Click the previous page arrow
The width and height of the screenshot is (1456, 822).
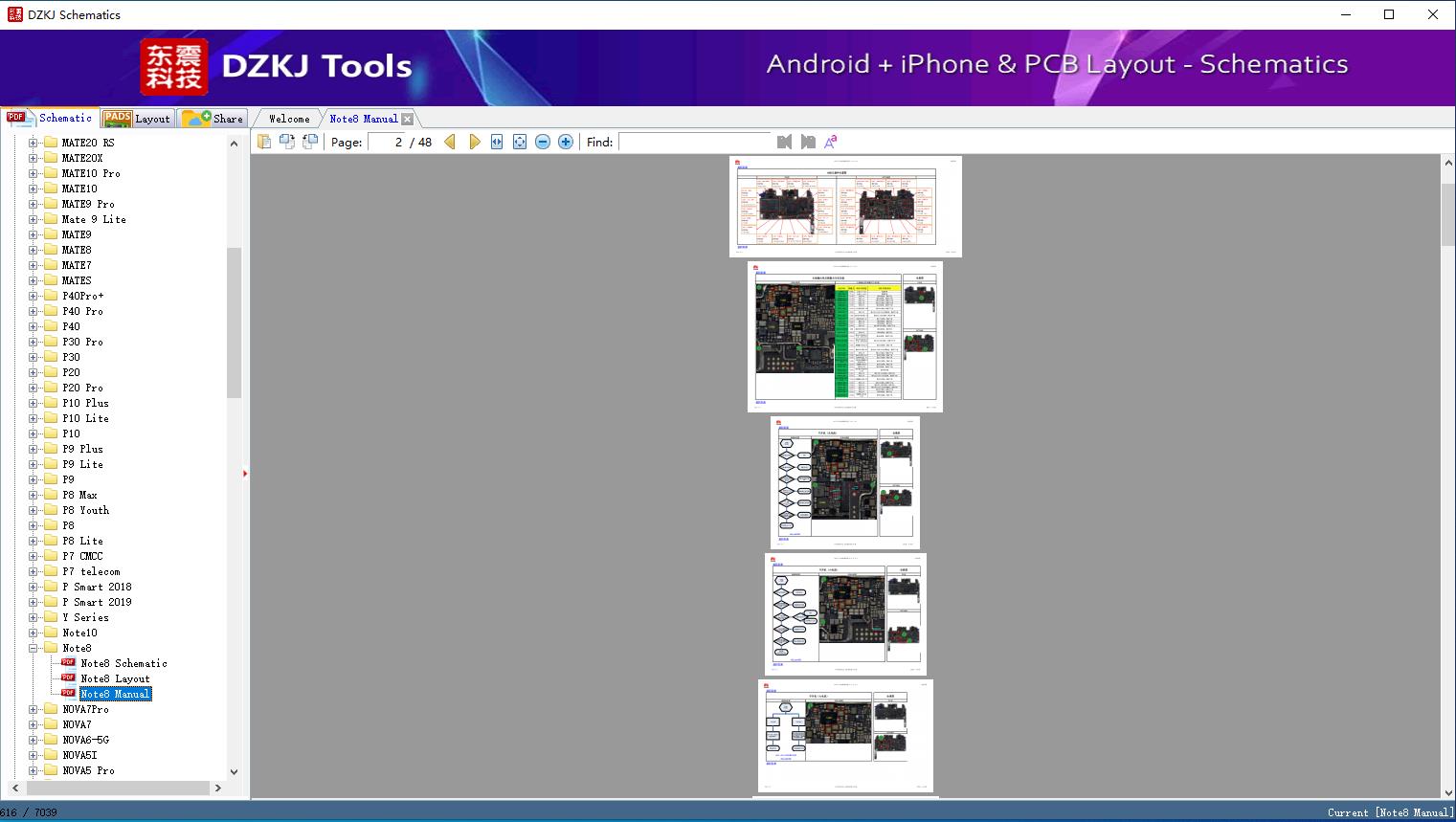pos(450,142)
